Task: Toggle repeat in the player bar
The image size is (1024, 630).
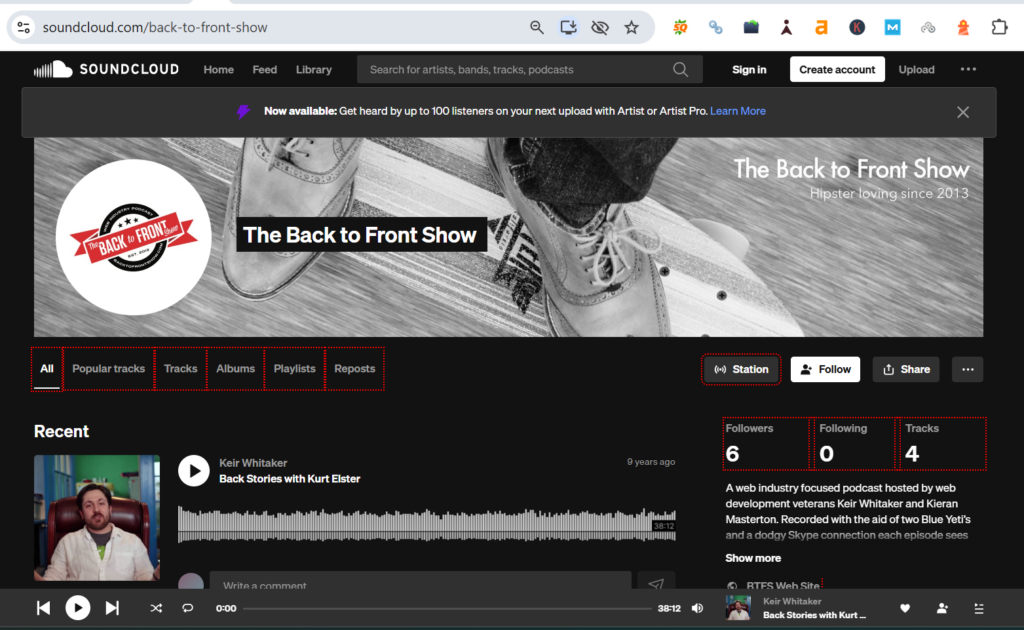Action: tap(187, 608)
